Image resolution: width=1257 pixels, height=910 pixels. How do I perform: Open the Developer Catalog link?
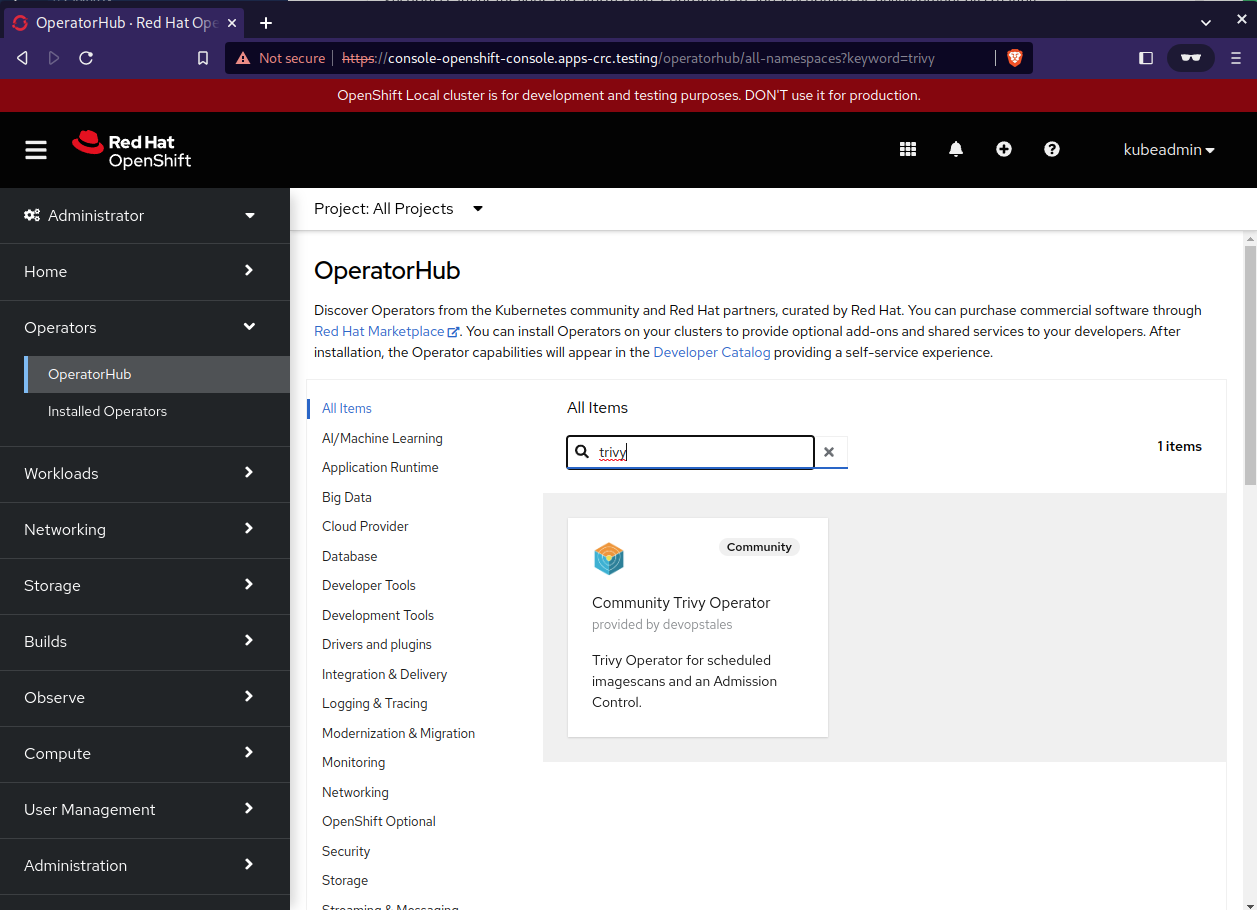pyautogui.click(x=711, y=353)
